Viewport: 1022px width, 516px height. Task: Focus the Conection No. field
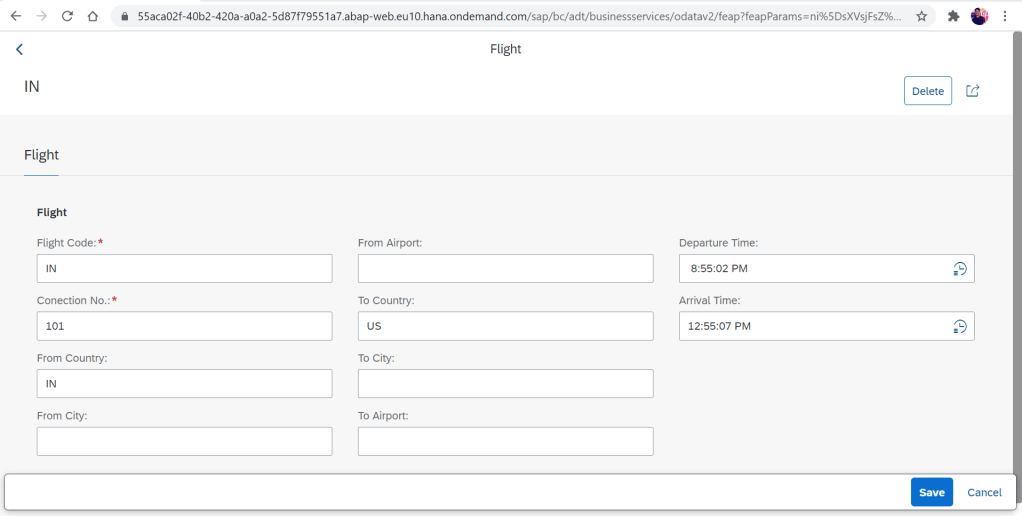click(184, 326)
